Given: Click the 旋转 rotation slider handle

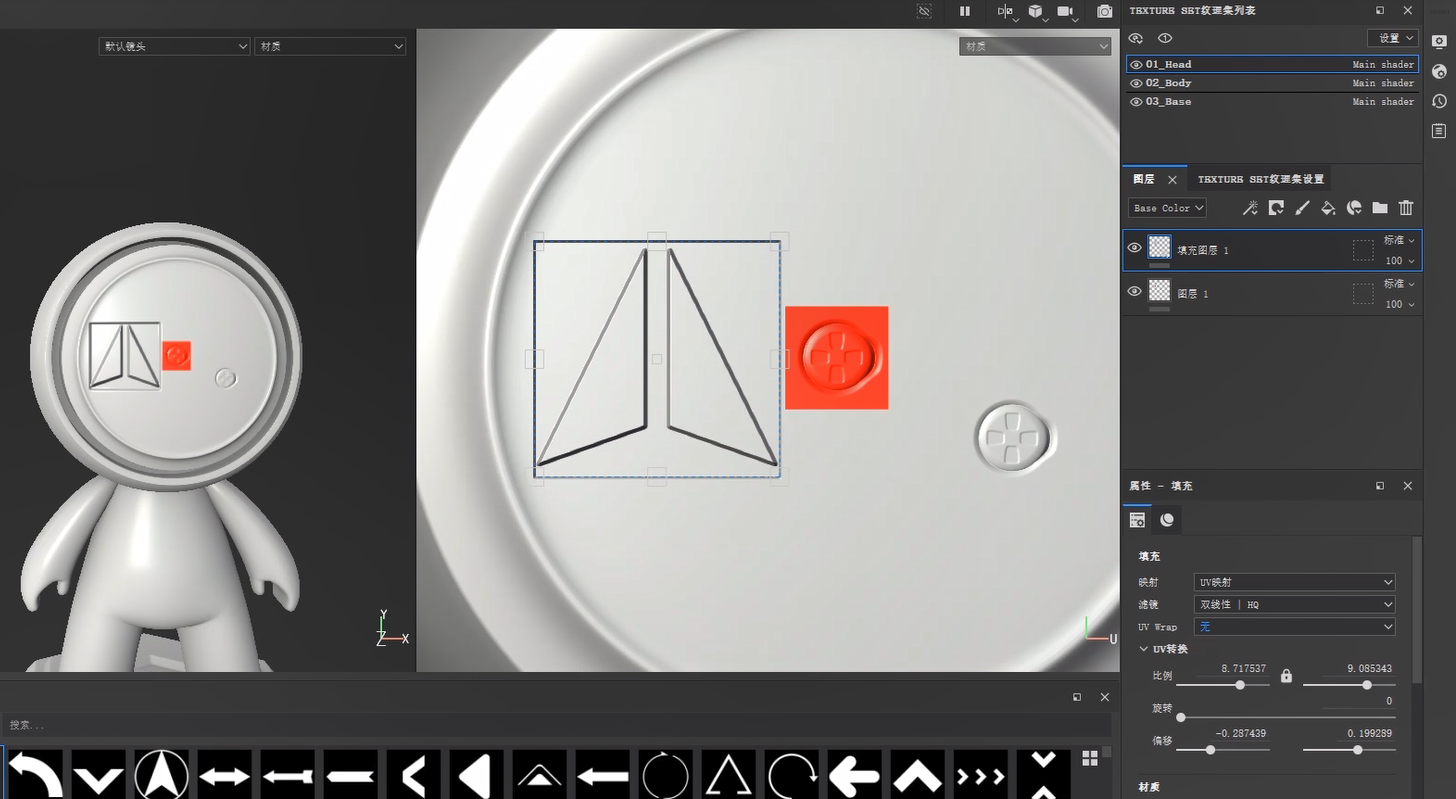Looking at the screenshot, I should (x=1181, y=717).
